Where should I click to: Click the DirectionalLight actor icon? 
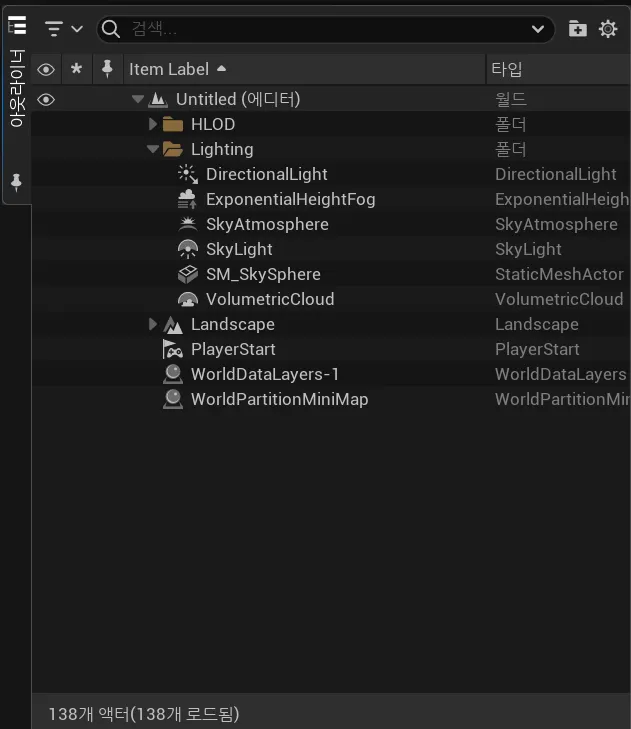point(187,174)
